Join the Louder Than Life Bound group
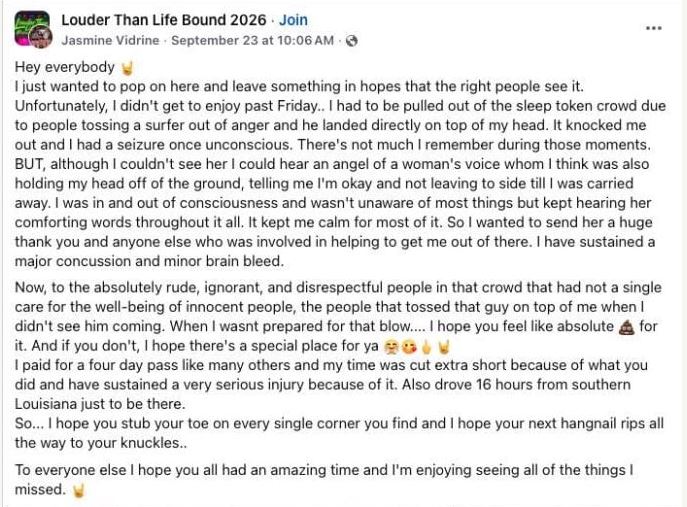The height and width of the screenshot is (507, 687). [x=293, y=20]
